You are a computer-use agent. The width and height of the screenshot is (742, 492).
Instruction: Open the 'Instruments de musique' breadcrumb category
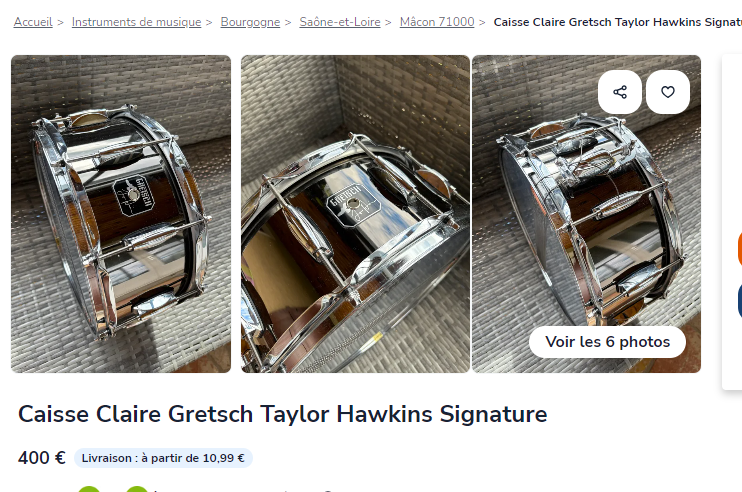click(136, 22)
